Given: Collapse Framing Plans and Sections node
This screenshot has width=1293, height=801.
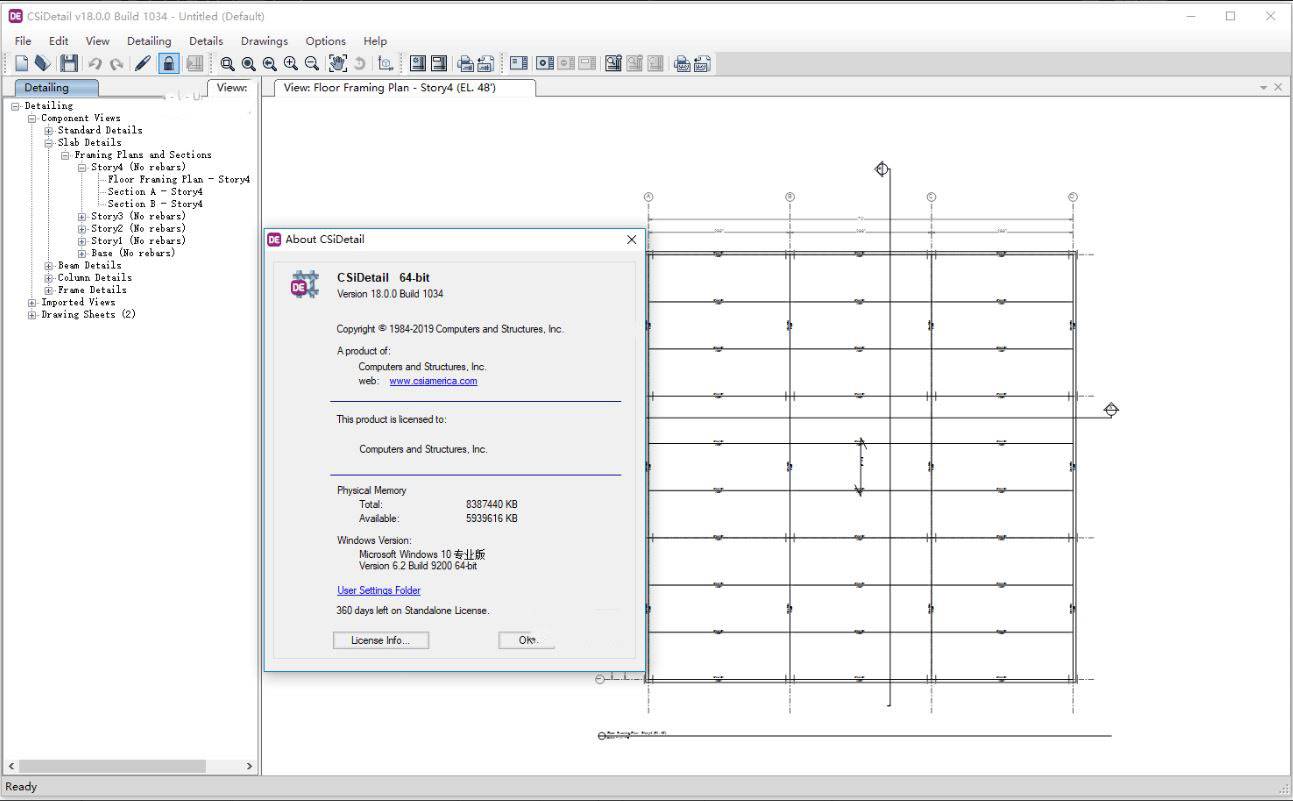Looking at the screenshot, I should coord(65,155).
